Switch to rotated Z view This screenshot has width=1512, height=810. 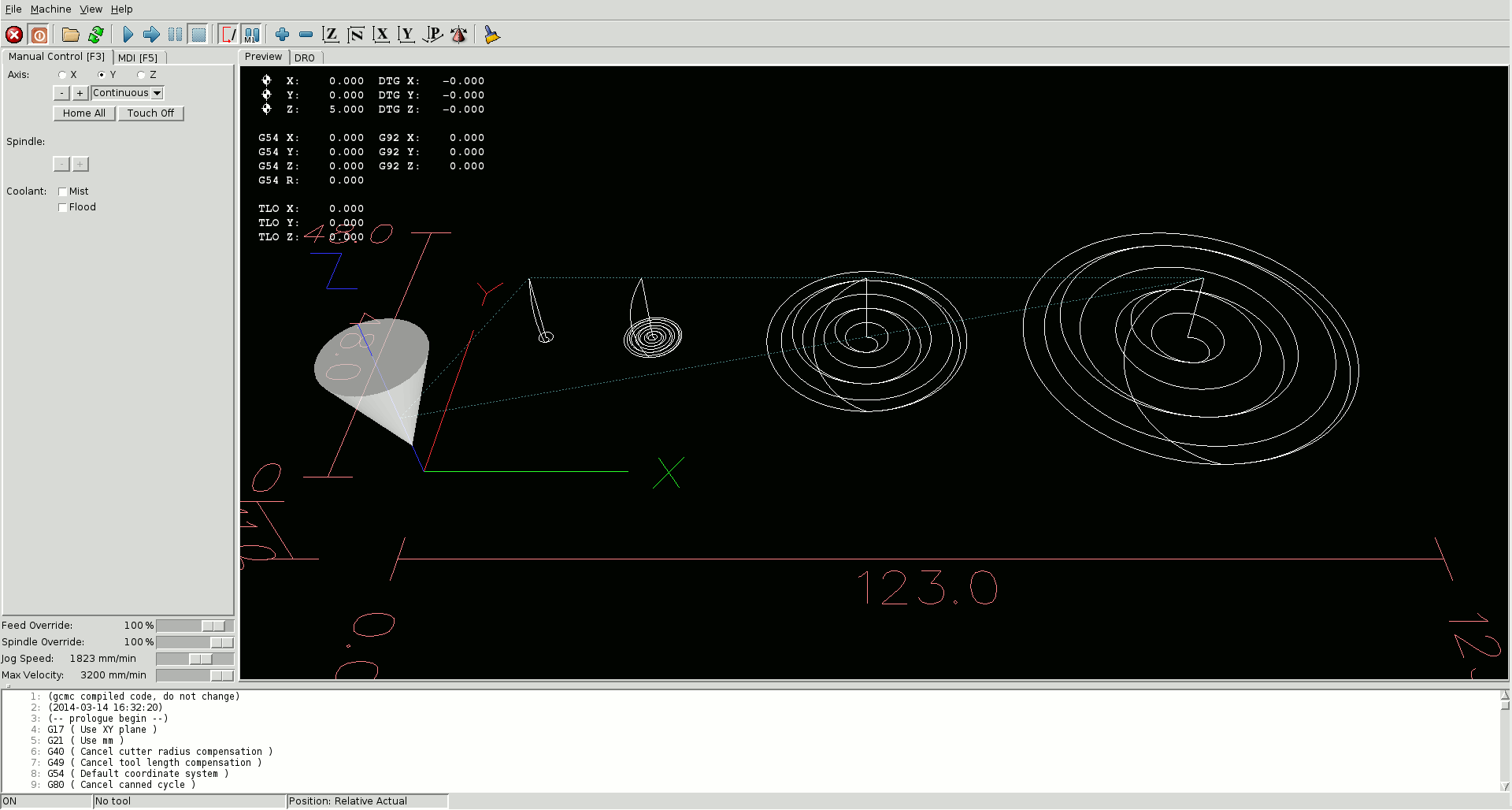tap(356, 35)
